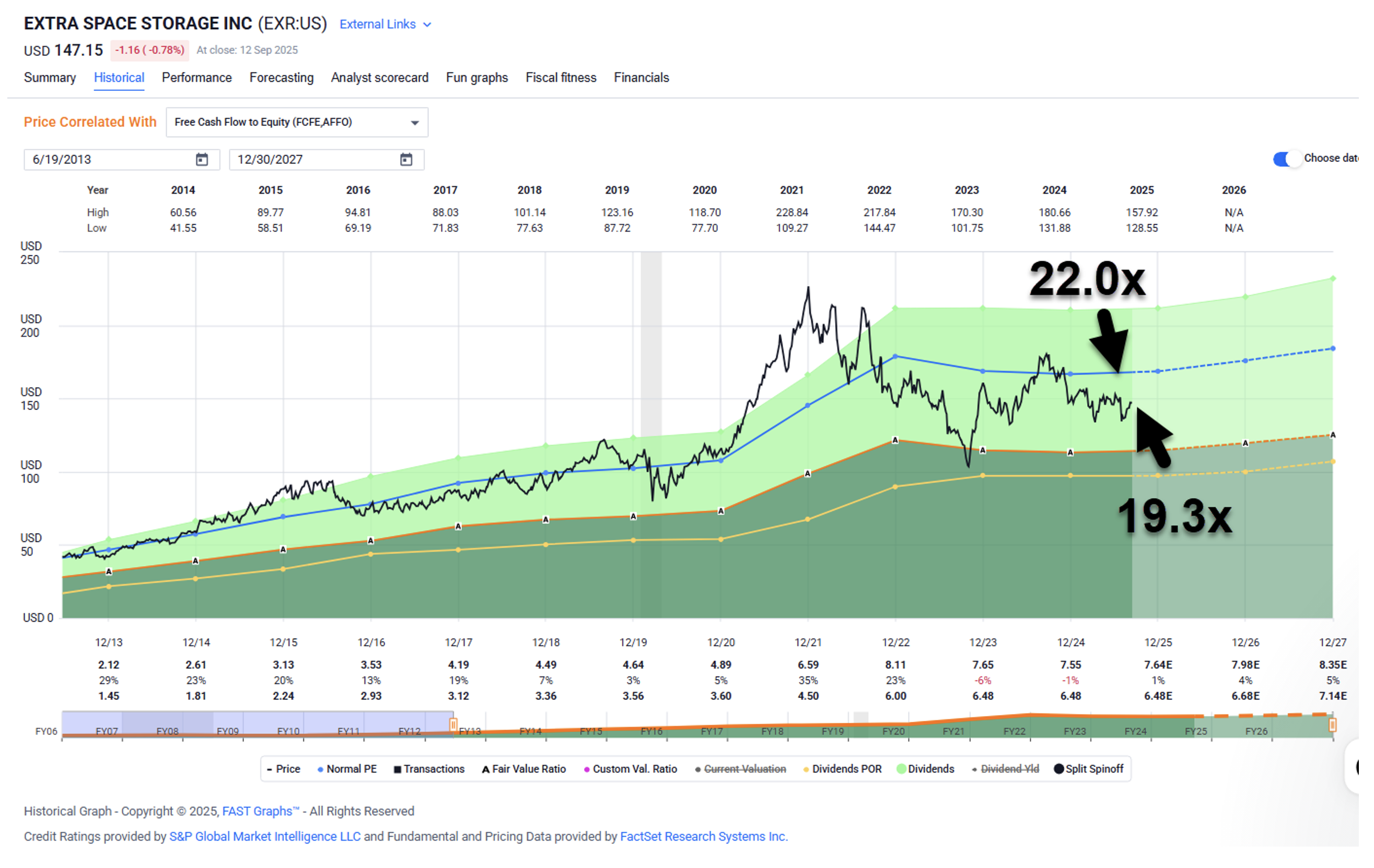This screenshot has width=1374, height=868.
Task: Open S&P Global Market Intelligence LLC link
Action: coord(265,837)
